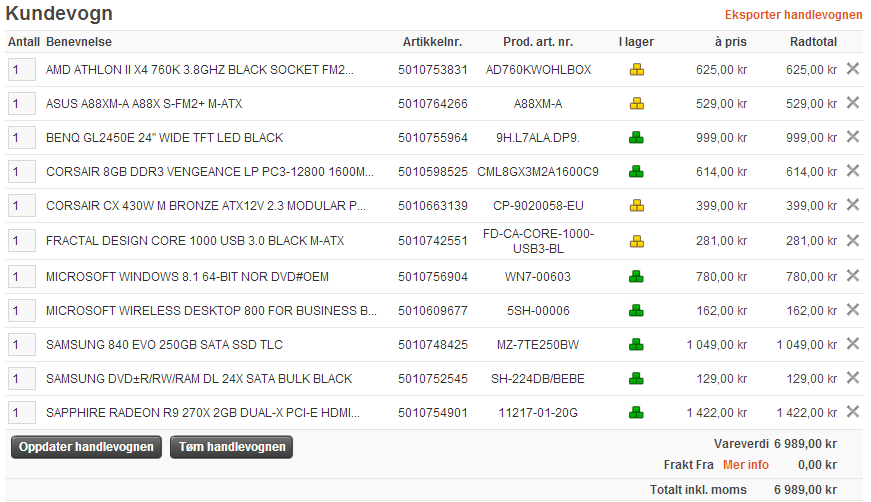This screenshot has height=502, width=871.
Task: Click product code FD-CA-CORE-1000-USB3-BL
Action: pos(538,241)
